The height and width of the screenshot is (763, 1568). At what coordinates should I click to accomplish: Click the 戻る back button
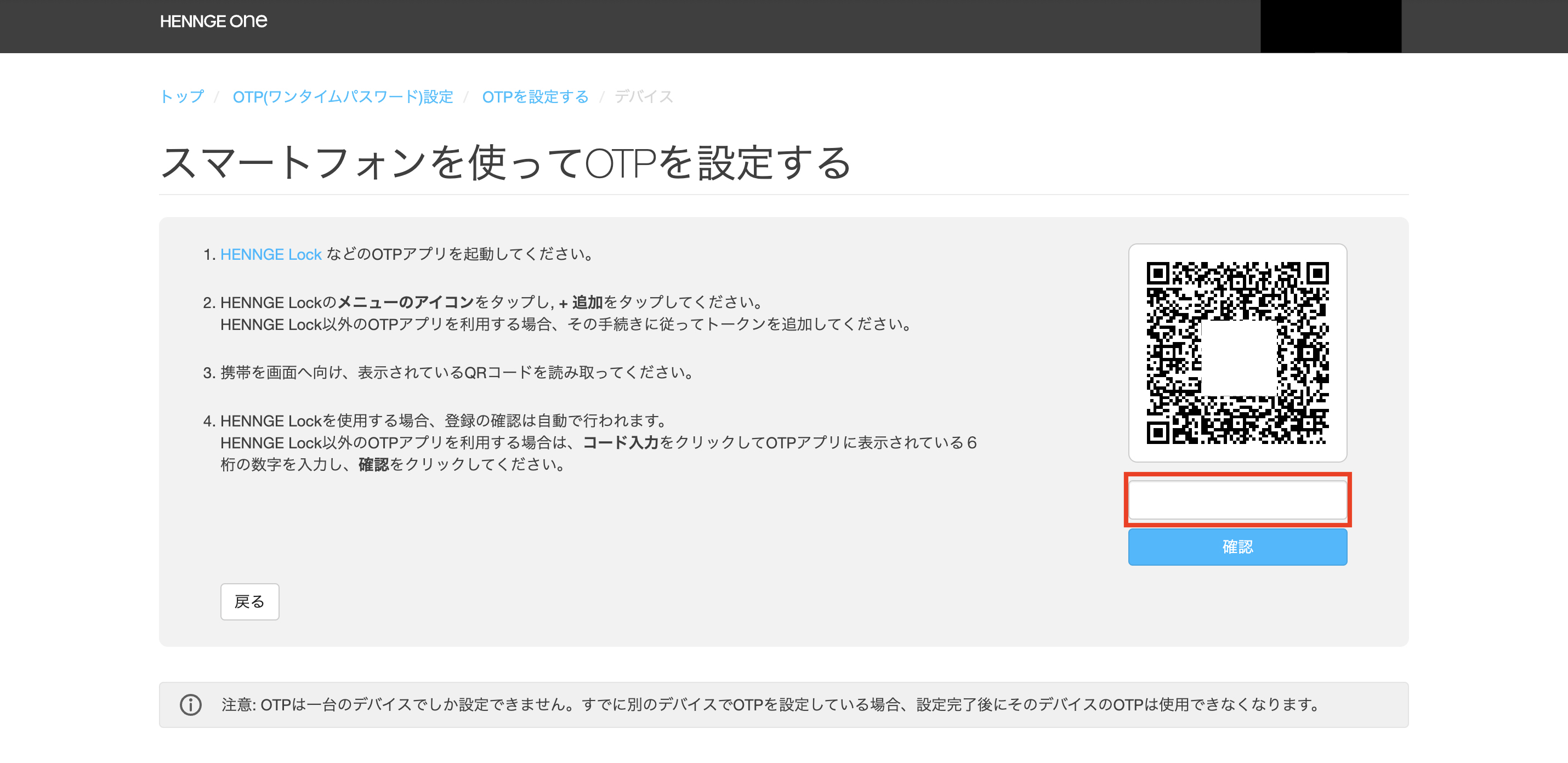tap(249, 601)
